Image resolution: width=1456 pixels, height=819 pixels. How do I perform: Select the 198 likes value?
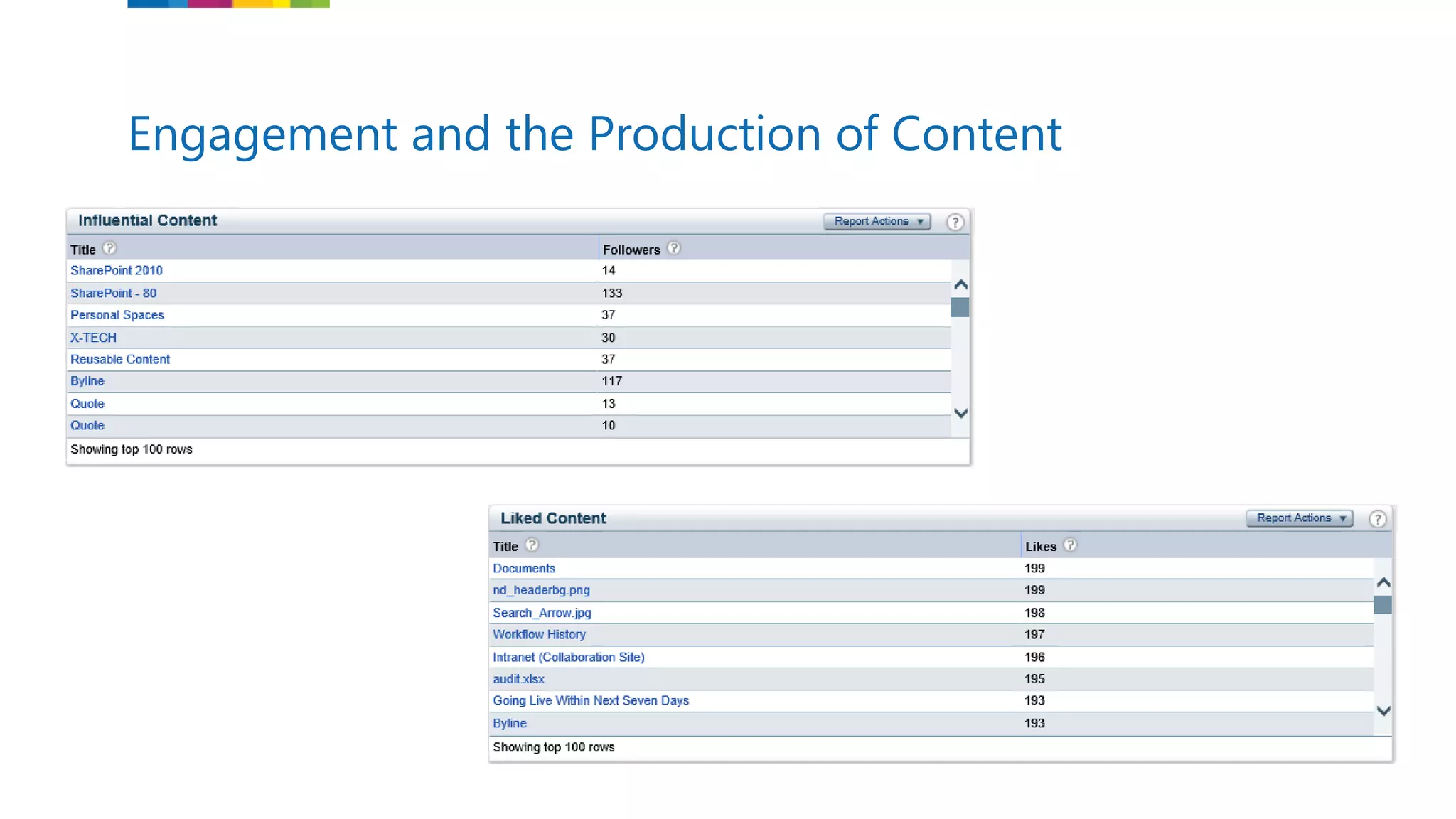1034,613
